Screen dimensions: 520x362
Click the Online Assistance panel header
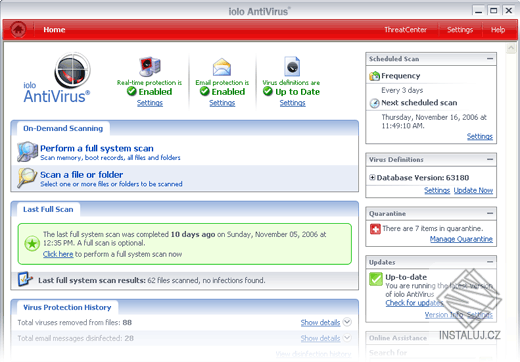tap(431, 338)
